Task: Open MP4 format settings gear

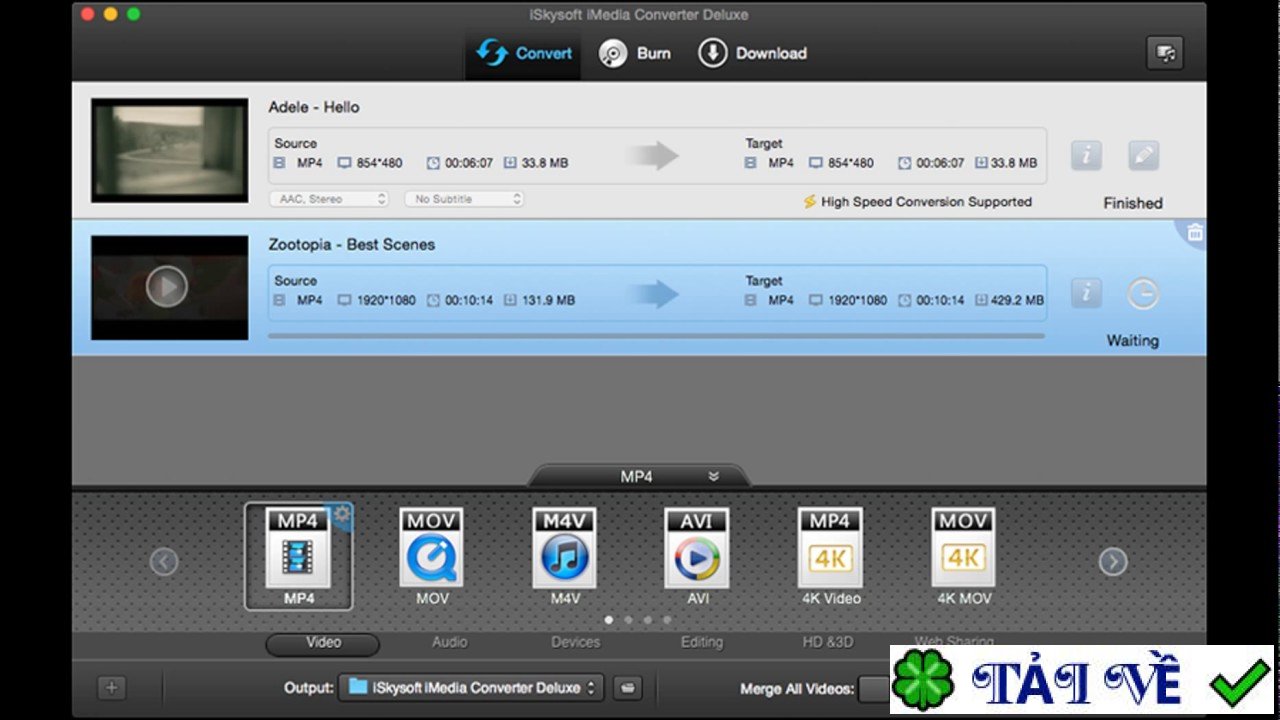Action: (x=342, y=514)
